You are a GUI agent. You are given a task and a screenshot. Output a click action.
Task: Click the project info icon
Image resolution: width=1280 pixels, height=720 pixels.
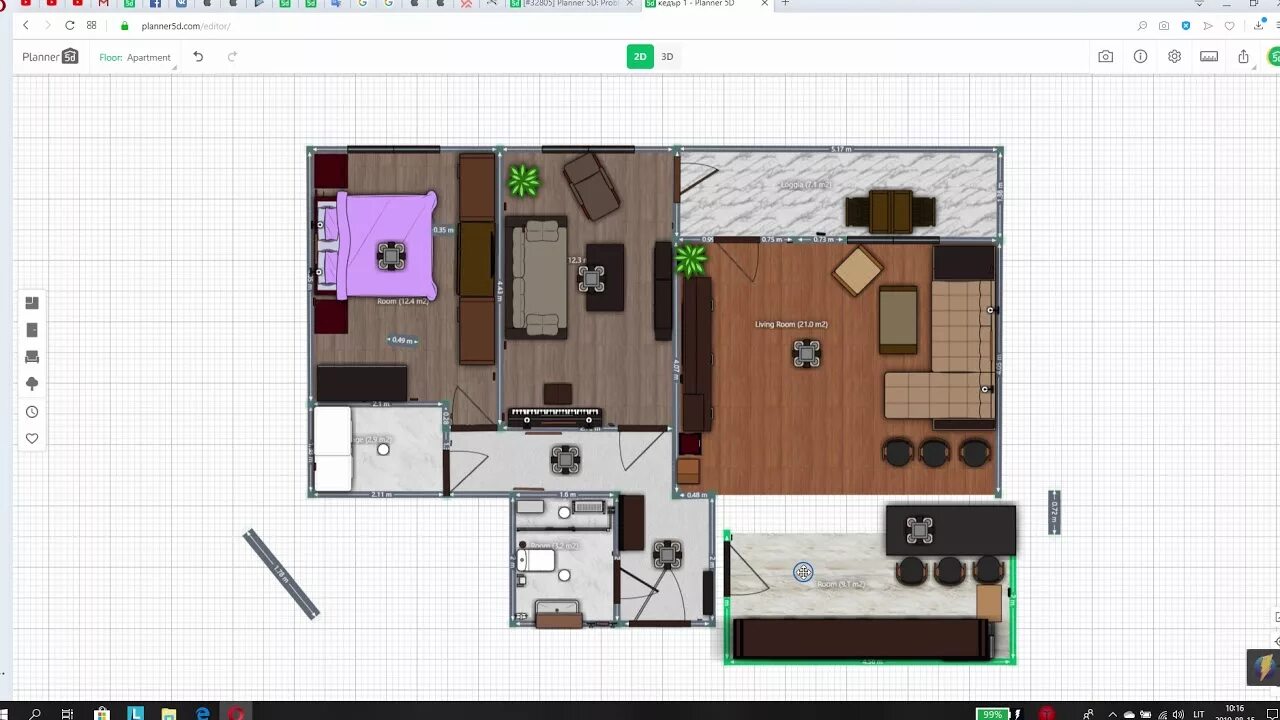pyautogui.click(x=1140, y=56)
